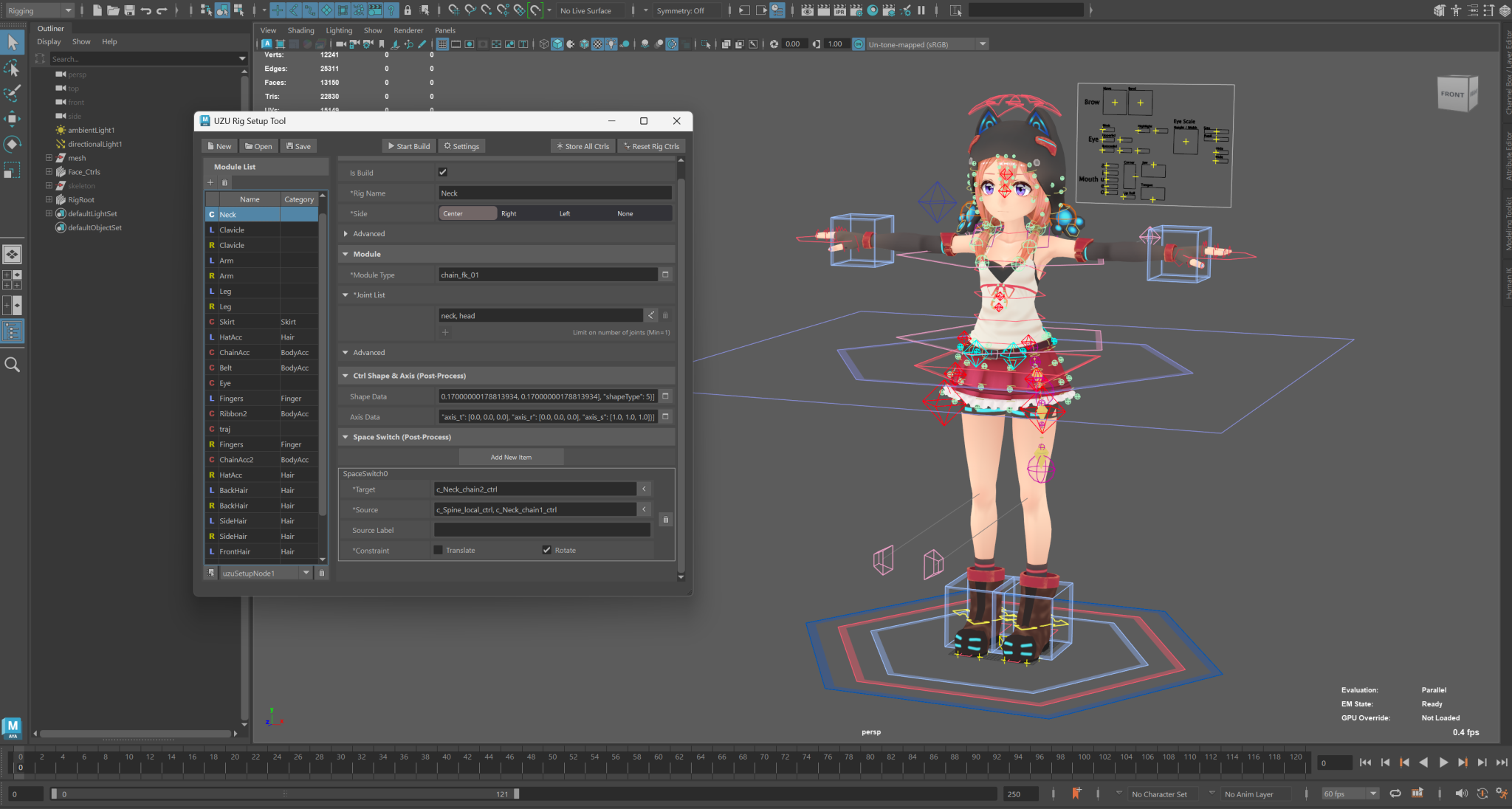Enable snap to grids magnet icon
Viewport: 1512px width, 809px height.
tap(453, 10)
